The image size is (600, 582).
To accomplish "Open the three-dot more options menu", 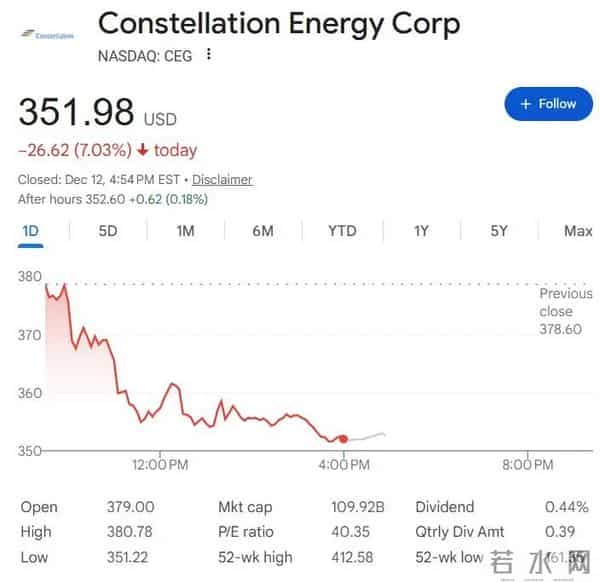I will pos(208,55).
